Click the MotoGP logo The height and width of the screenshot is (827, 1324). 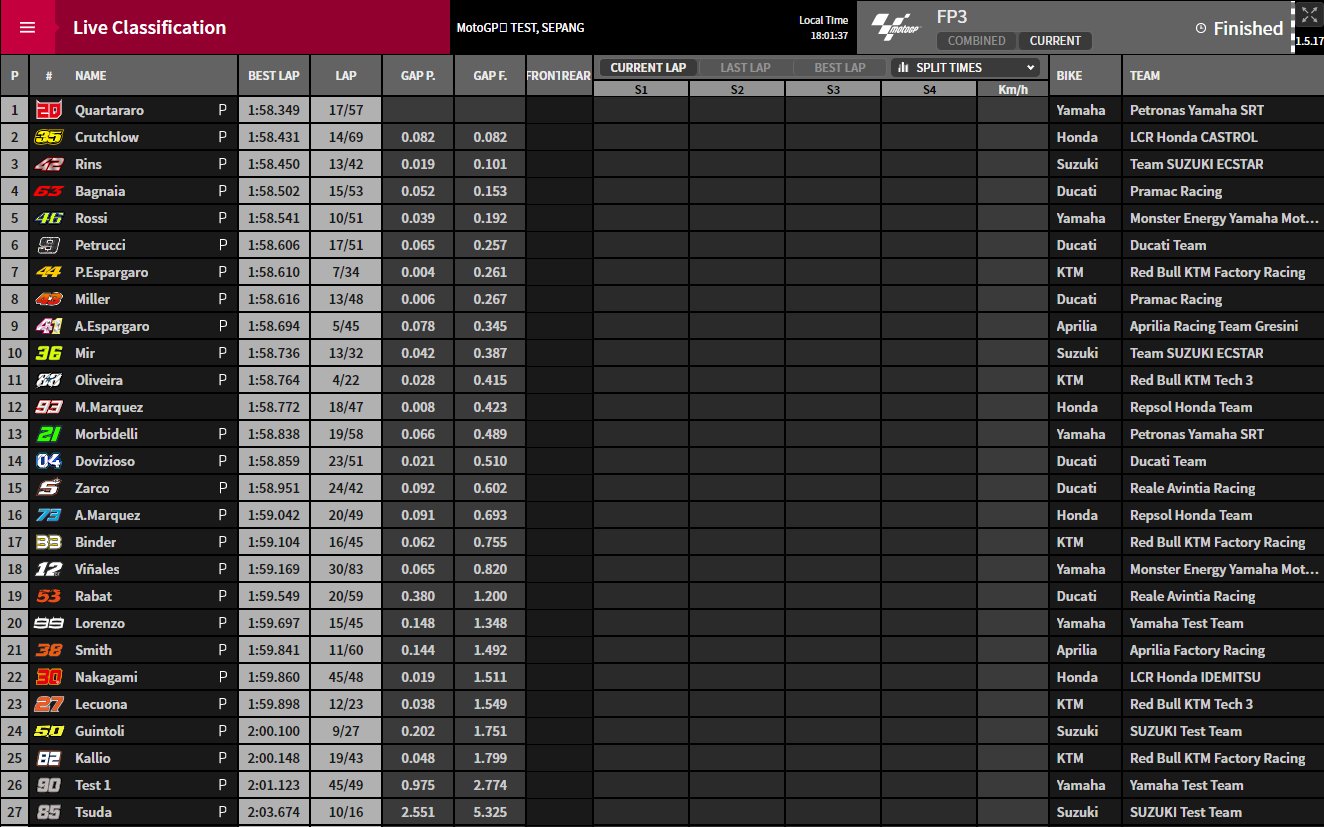coord(897,27)
